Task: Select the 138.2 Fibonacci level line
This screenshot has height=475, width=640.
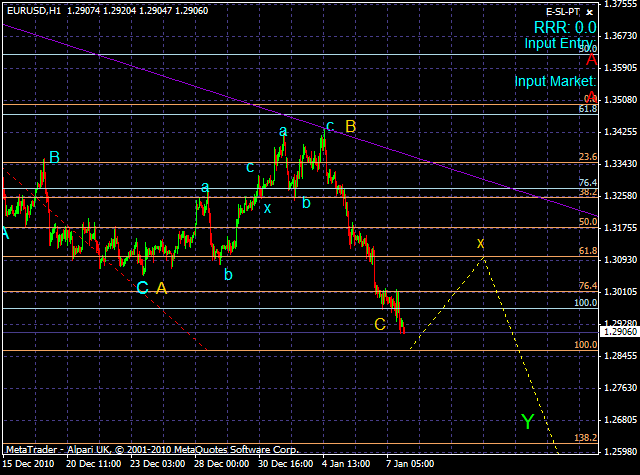Action: (300, 444)
